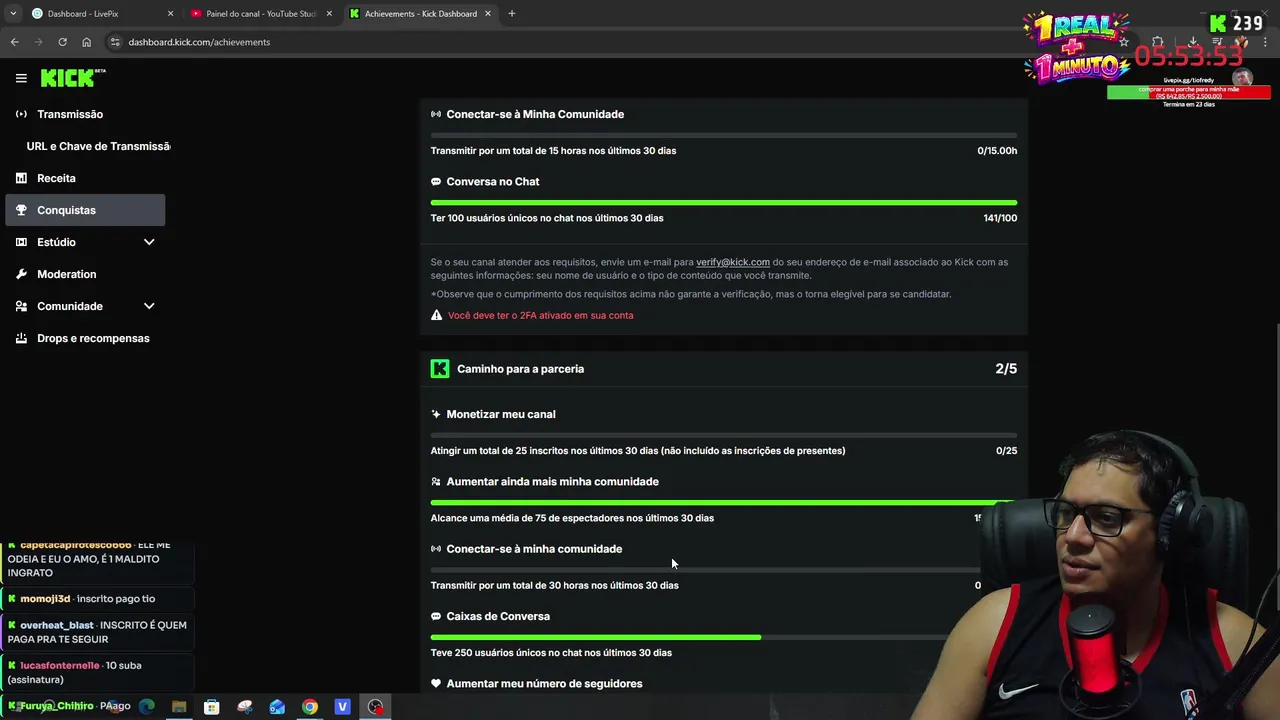Image resolution: width=1280 pixels, height=720 pixels.
Task: Click the broadcast icon beside Conectar-se à Minha Comunidade
Action: [436, 114]
